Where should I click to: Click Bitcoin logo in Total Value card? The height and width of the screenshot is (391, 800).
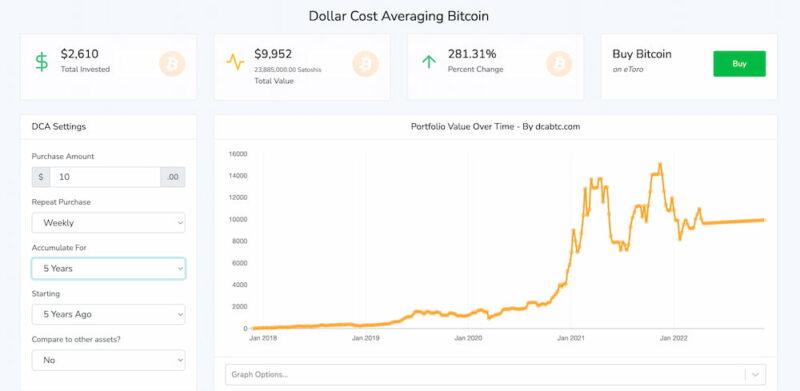(365, 64)
